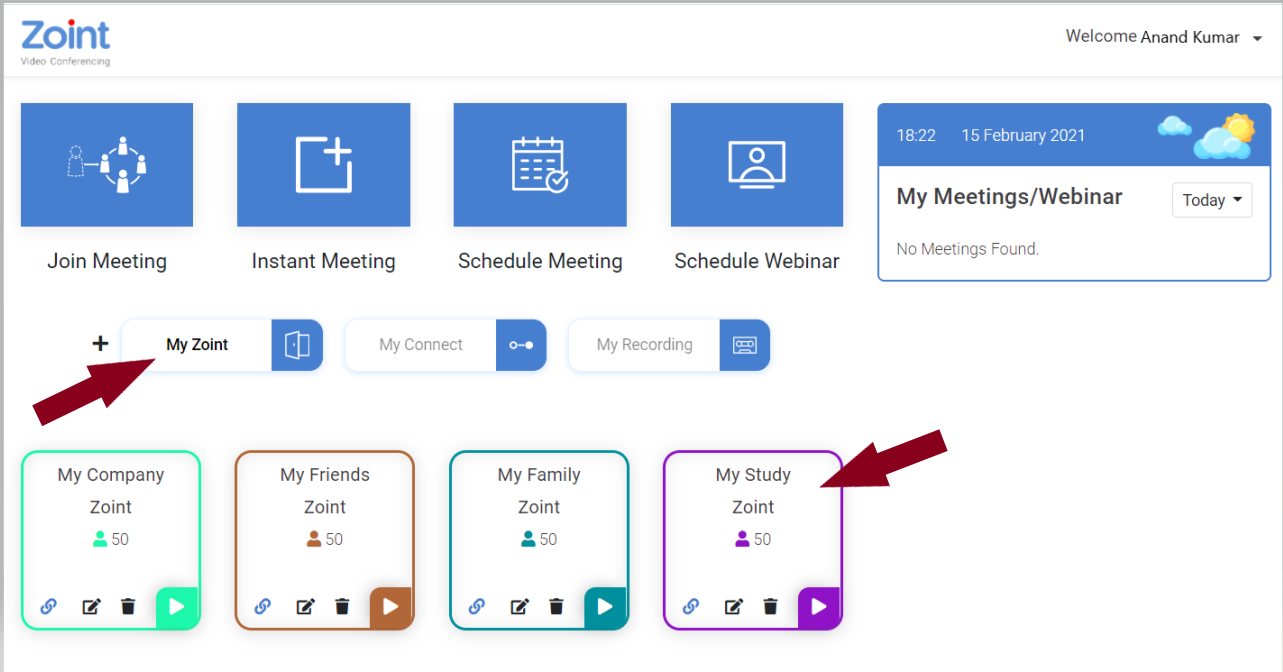Open Join Meeting
The image size is (1283, 672).
(107, 165)
